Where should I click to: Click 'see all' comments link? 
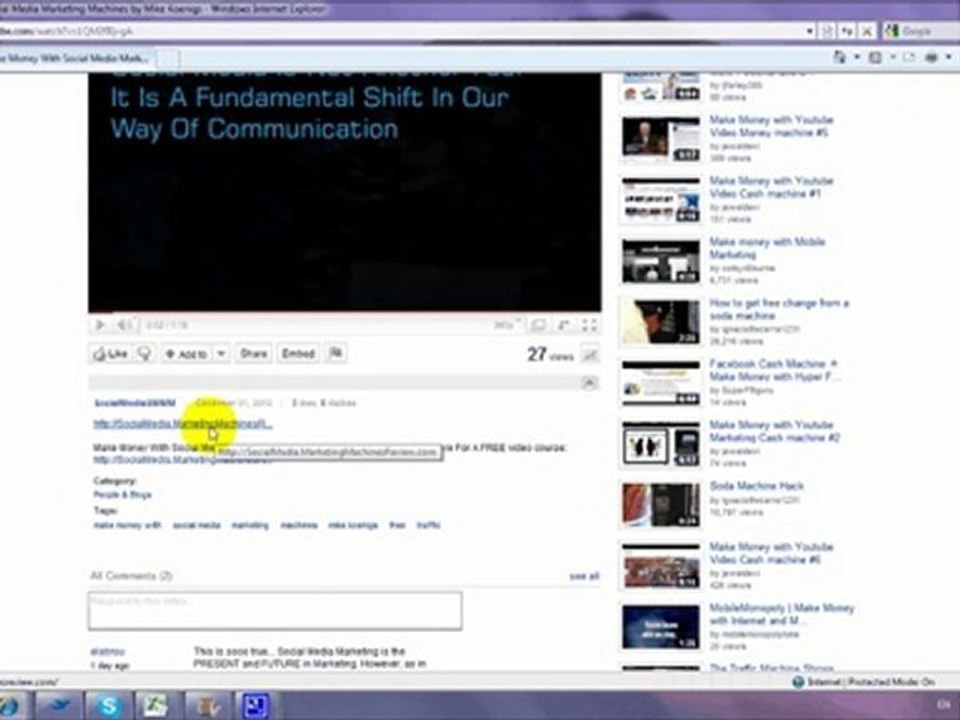point(584,576)
